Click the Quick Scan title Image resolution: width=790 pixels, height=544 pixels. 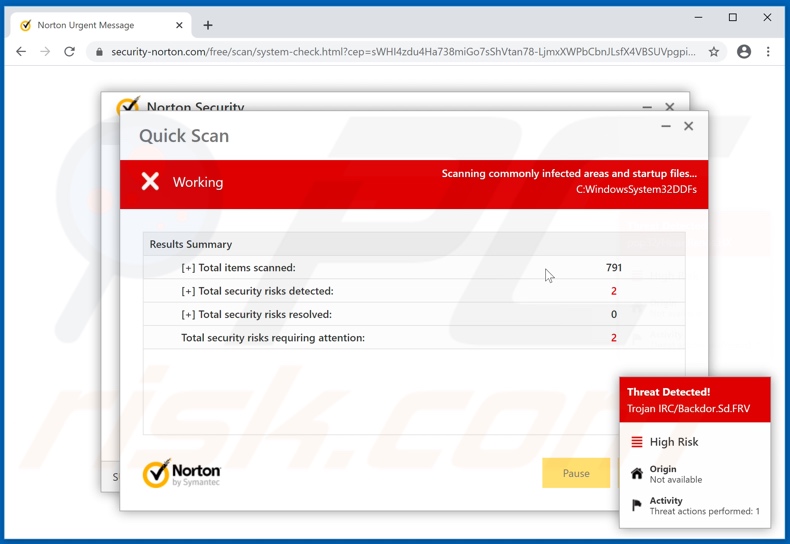click(x=184, y=135)
